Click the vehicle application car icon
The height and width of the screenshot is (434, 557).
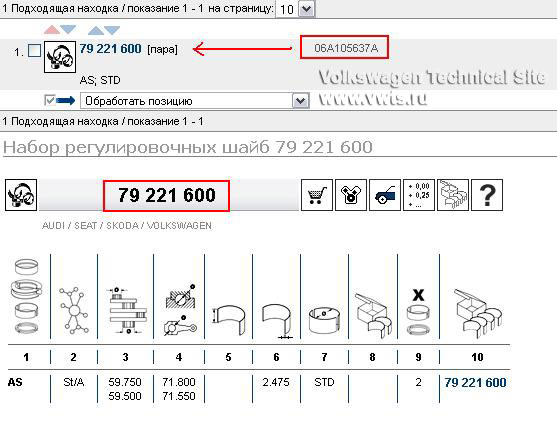click(385, 195)
